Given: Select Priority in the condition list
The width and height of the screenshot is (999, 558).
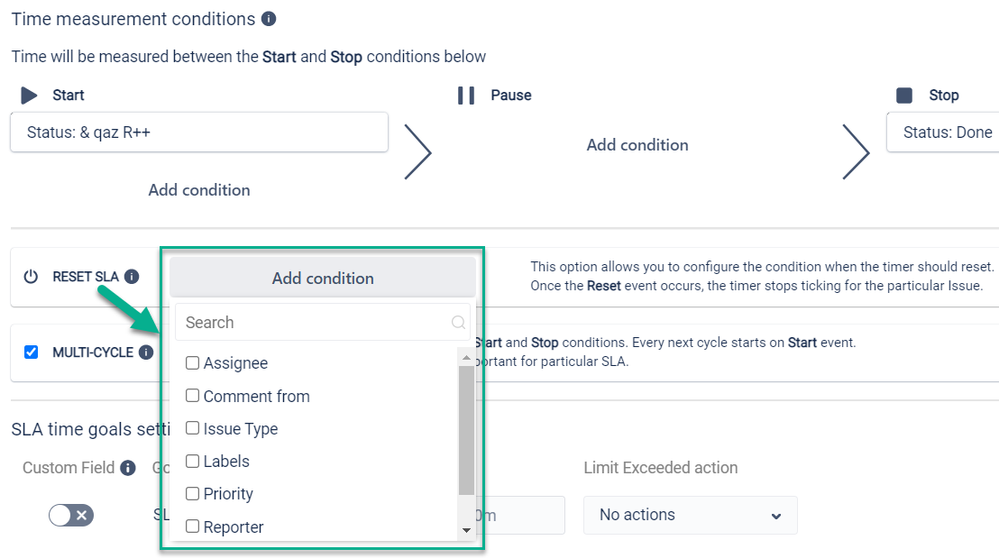Looking at the screenshot, I should [x=193, y=494].
